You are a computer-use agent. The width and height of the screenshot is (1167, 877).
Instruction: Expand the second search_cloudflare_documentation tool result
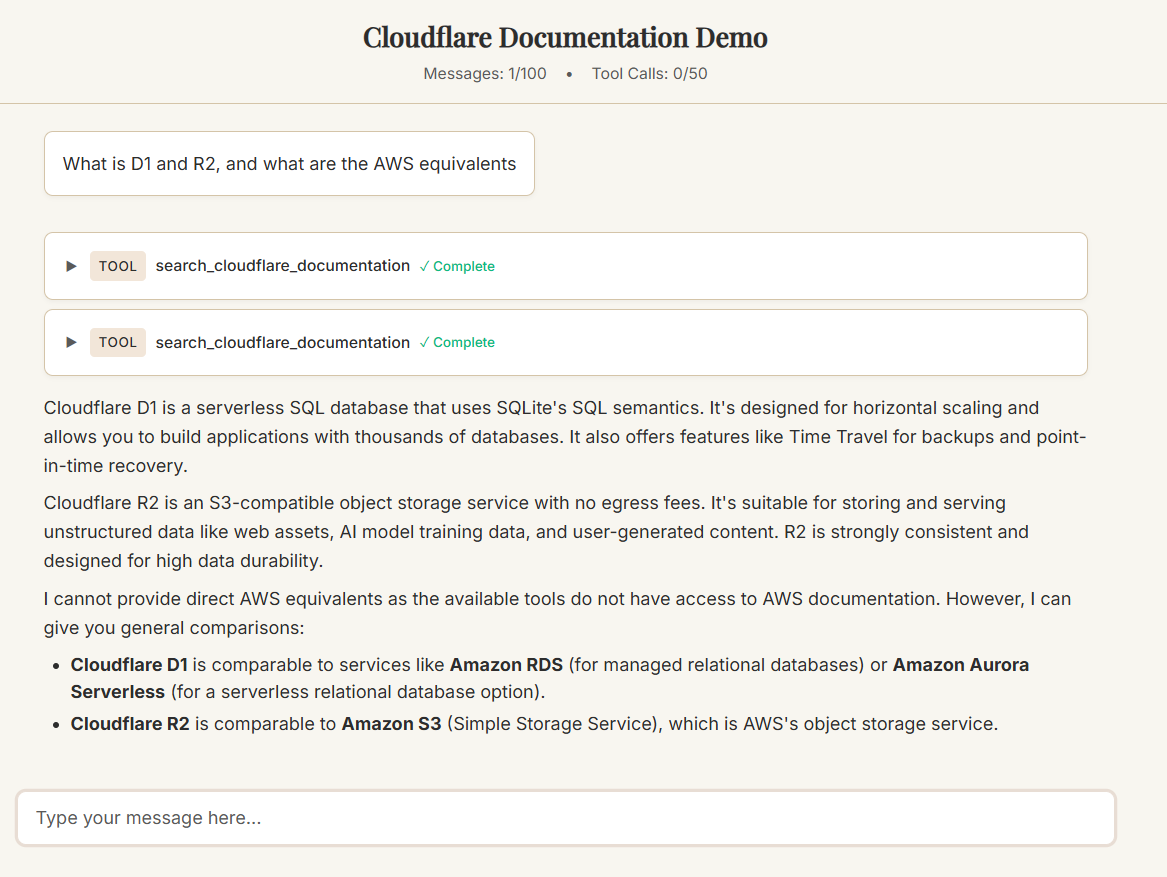click(x=71, y=342)
